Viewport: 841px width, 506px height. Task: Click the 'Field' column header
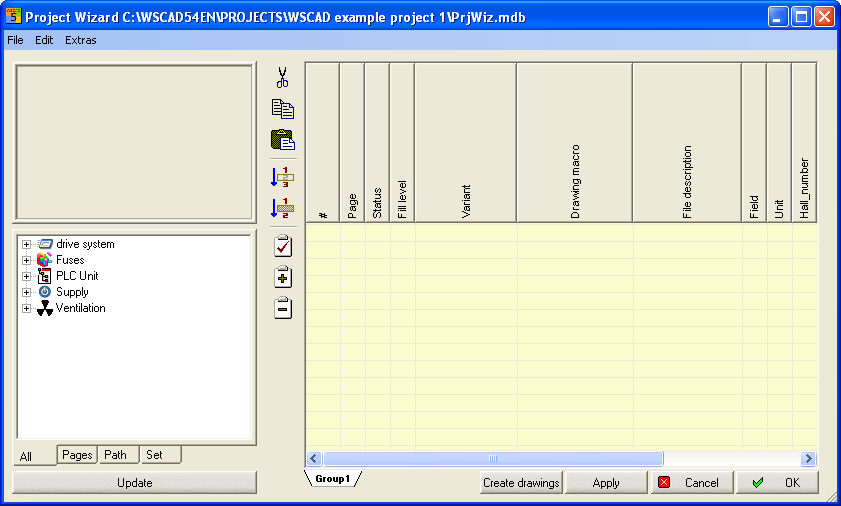[x=754, y=142]
